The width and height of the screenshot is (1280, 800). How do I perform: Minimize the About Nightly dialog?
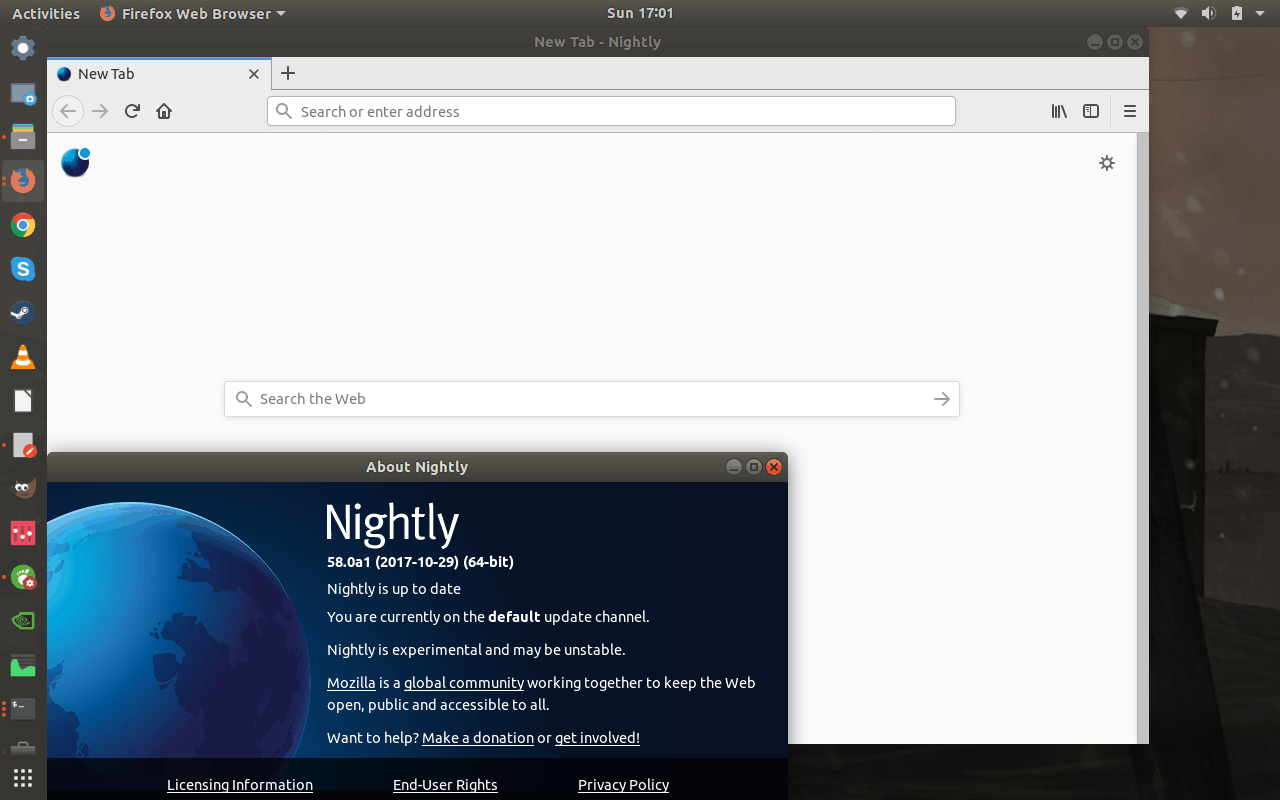[734, 467]
